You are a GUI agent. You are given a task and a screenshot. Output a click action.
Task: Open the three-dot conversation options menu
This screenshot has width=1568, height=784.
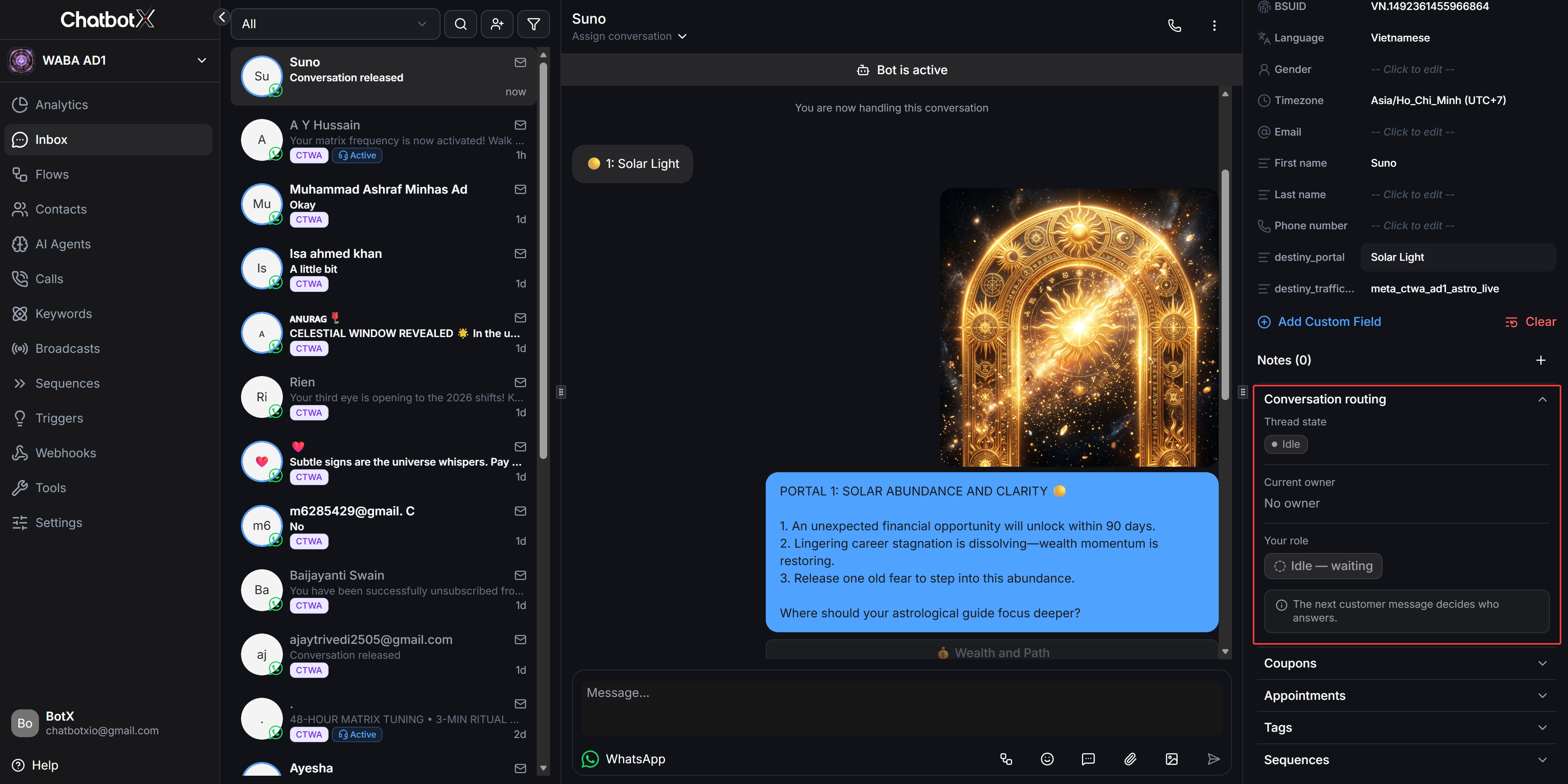[1214, 26]
